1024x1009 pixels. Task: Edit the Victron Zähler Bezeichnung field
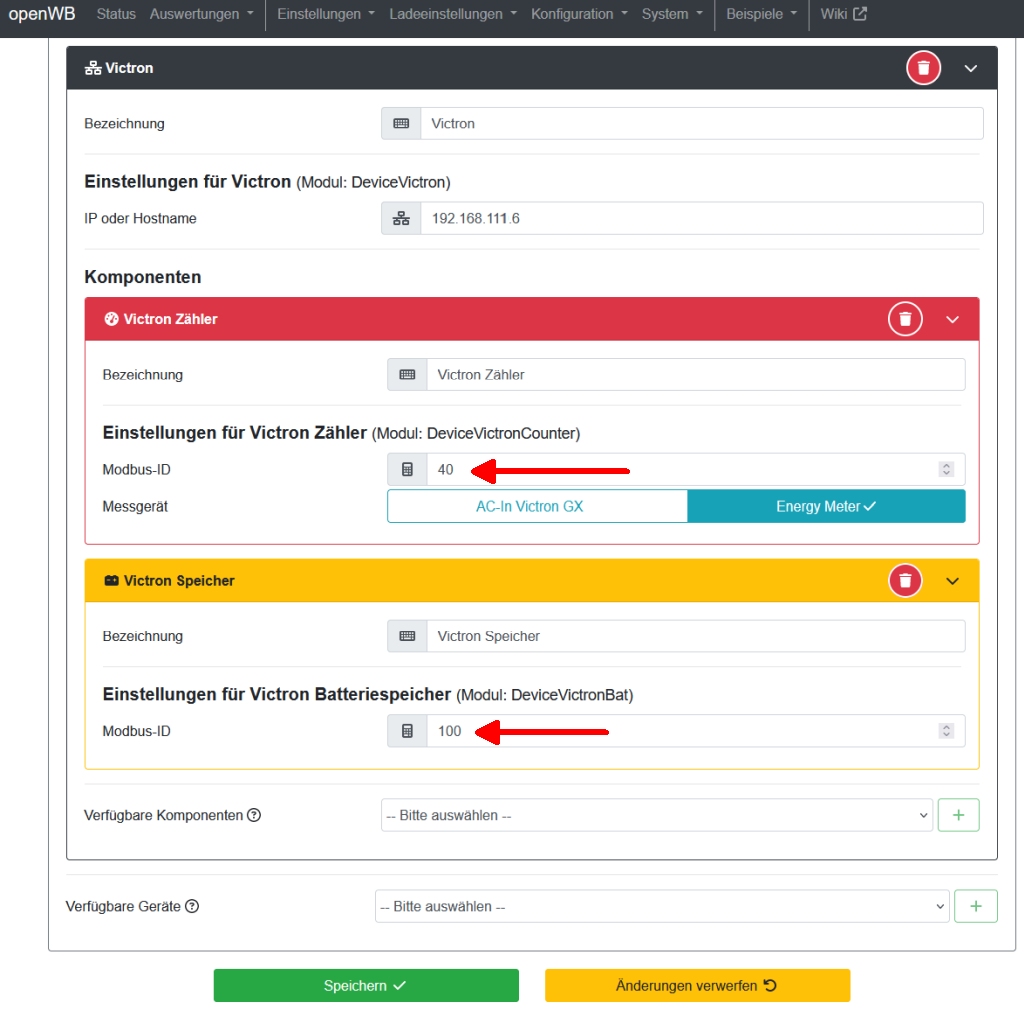[x=696, y=375]
